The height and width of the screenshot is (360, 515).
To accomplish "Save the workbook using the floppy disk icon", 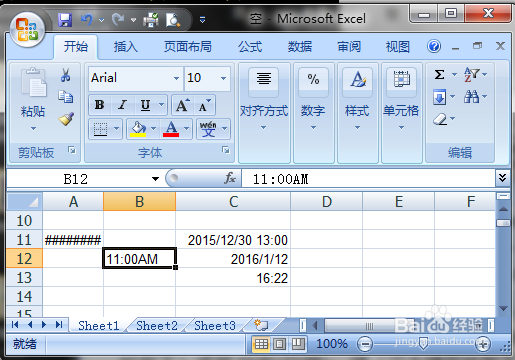I will point(65,20).
